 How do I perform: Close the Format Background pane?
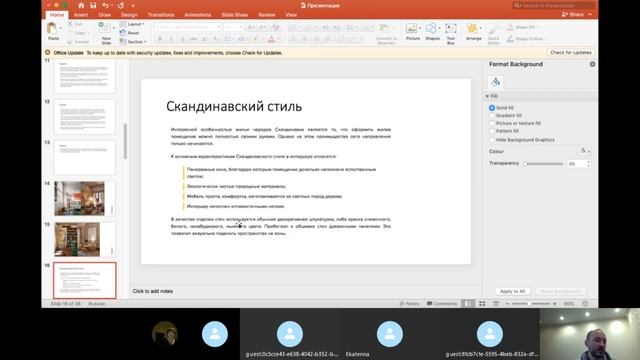point(592,64)
